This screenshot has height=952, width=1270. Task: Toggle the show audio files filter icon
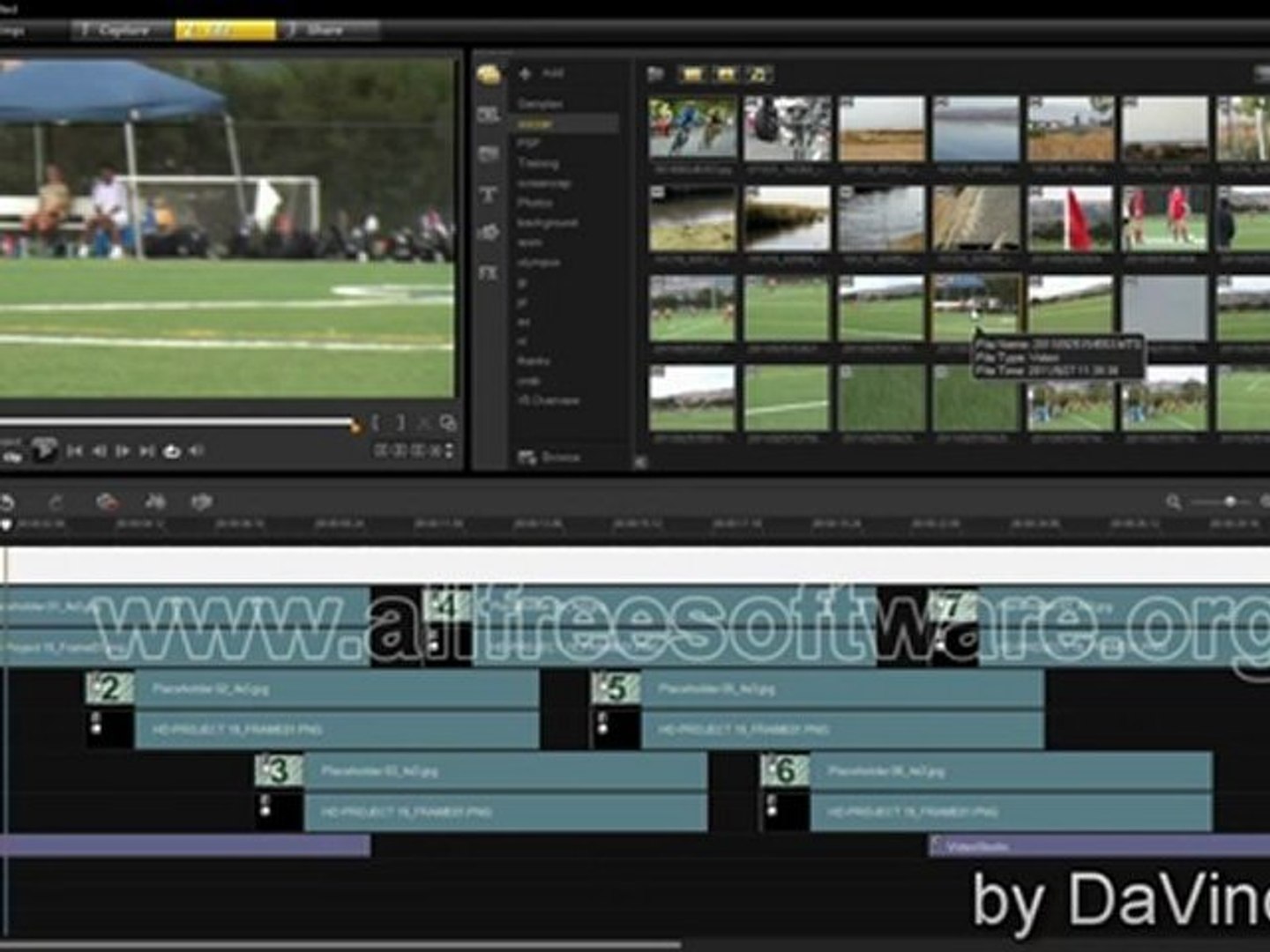pos(758,74)
